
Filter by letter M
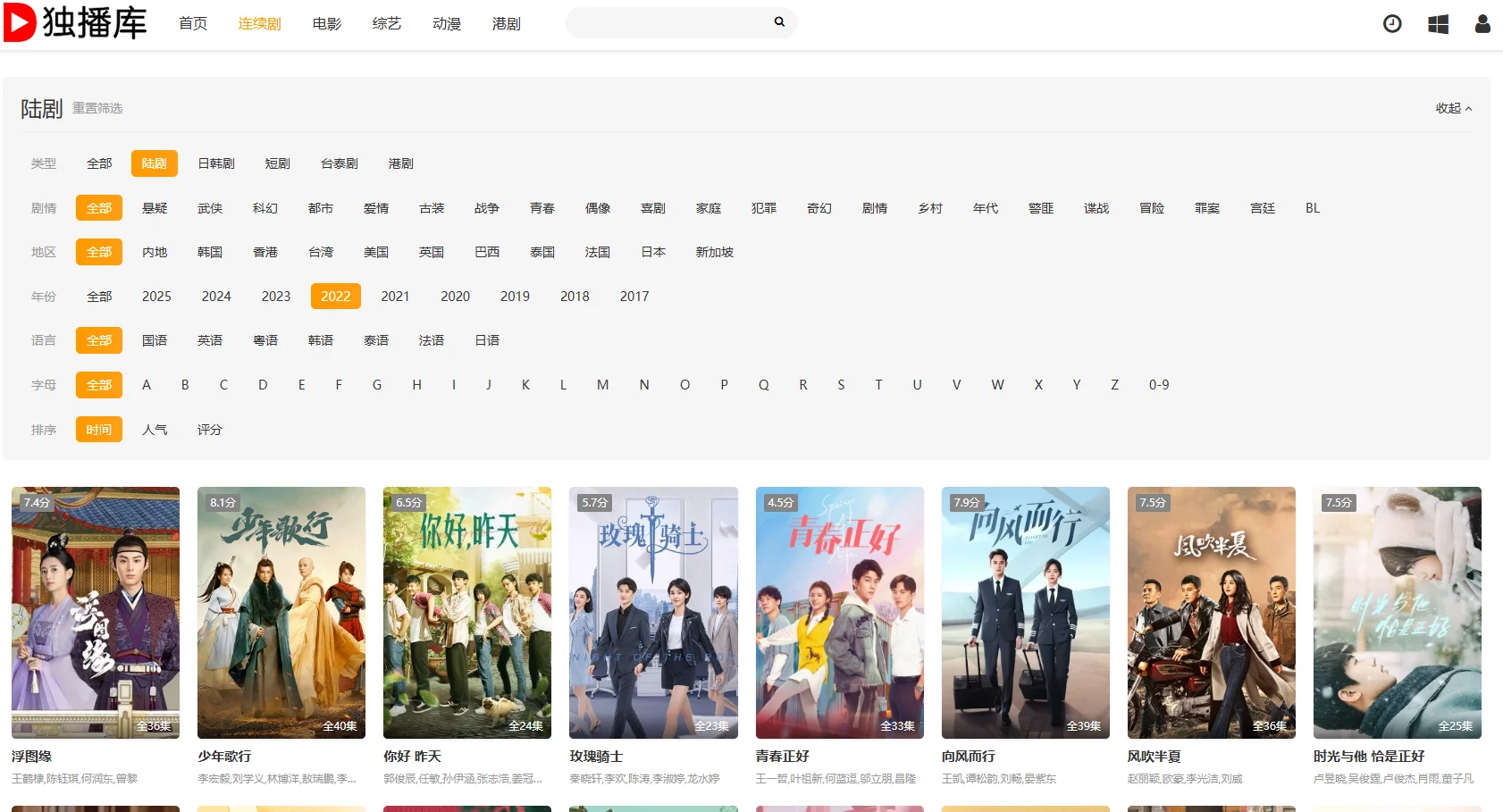pos(603,385)
